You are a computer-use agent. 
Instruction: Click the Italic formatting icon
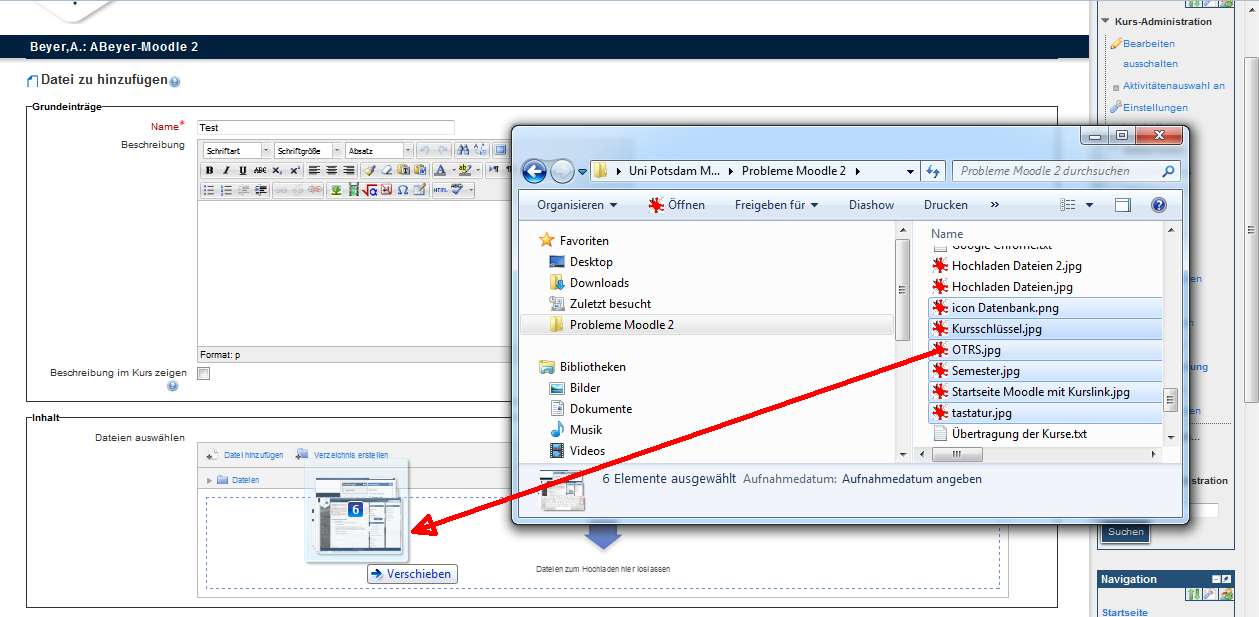[226, 170]
